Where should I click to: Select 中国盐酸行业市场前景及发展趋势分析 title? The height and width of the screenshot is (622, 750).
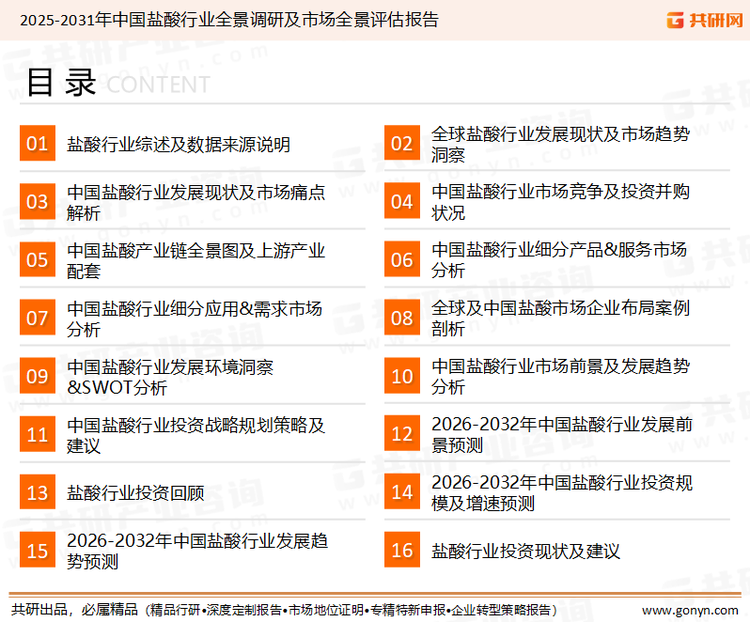[x=560, y=377]
